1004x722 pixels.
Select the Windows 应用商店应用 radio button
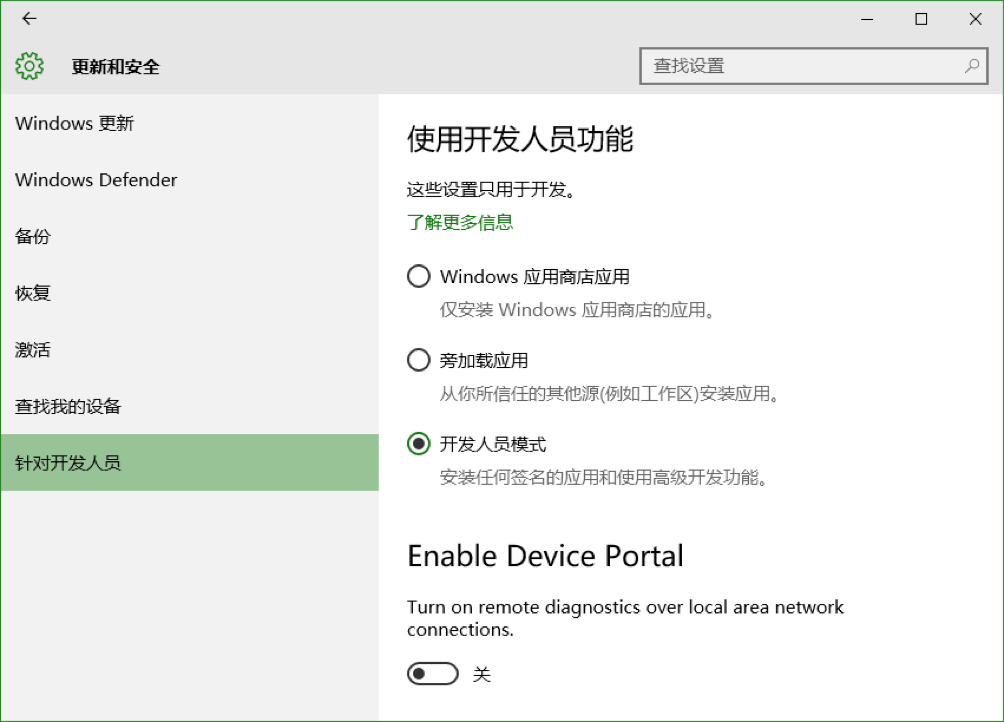click(x=418, y=276)
